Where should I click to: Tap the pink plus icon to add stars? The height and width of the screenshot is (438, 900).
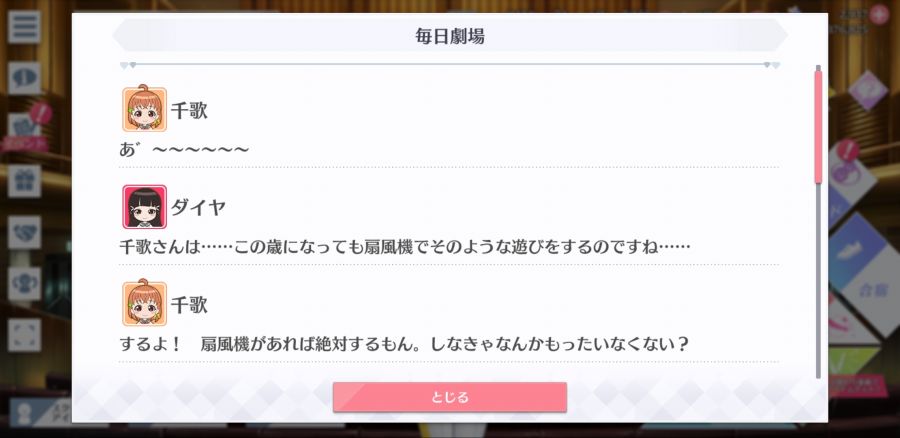878,14
